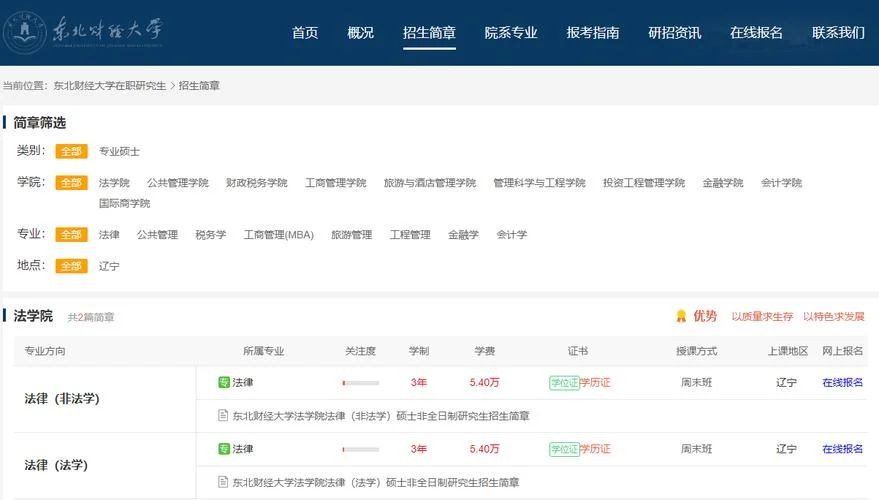Screen dimensions: 879x500
Task: Click 关注度 bar in 法律(非法学) row
Action: [360, 383]
